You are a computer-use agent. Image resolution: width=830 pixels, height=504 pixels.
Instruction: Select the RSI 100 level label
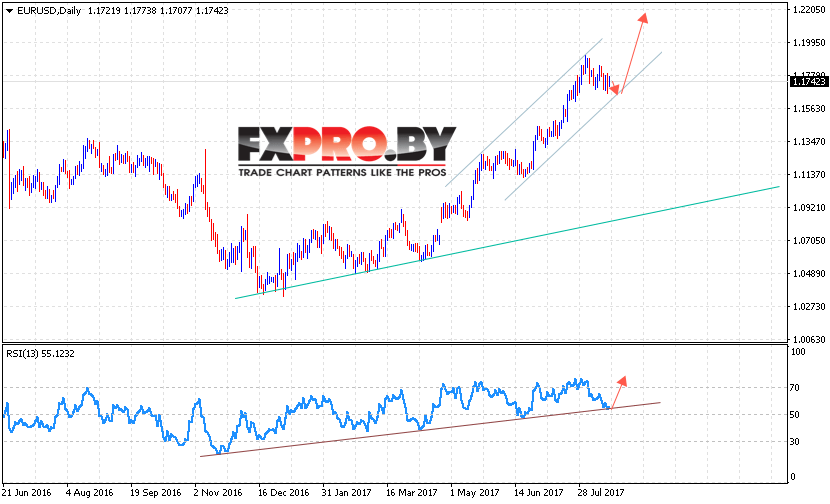[798, 352]
